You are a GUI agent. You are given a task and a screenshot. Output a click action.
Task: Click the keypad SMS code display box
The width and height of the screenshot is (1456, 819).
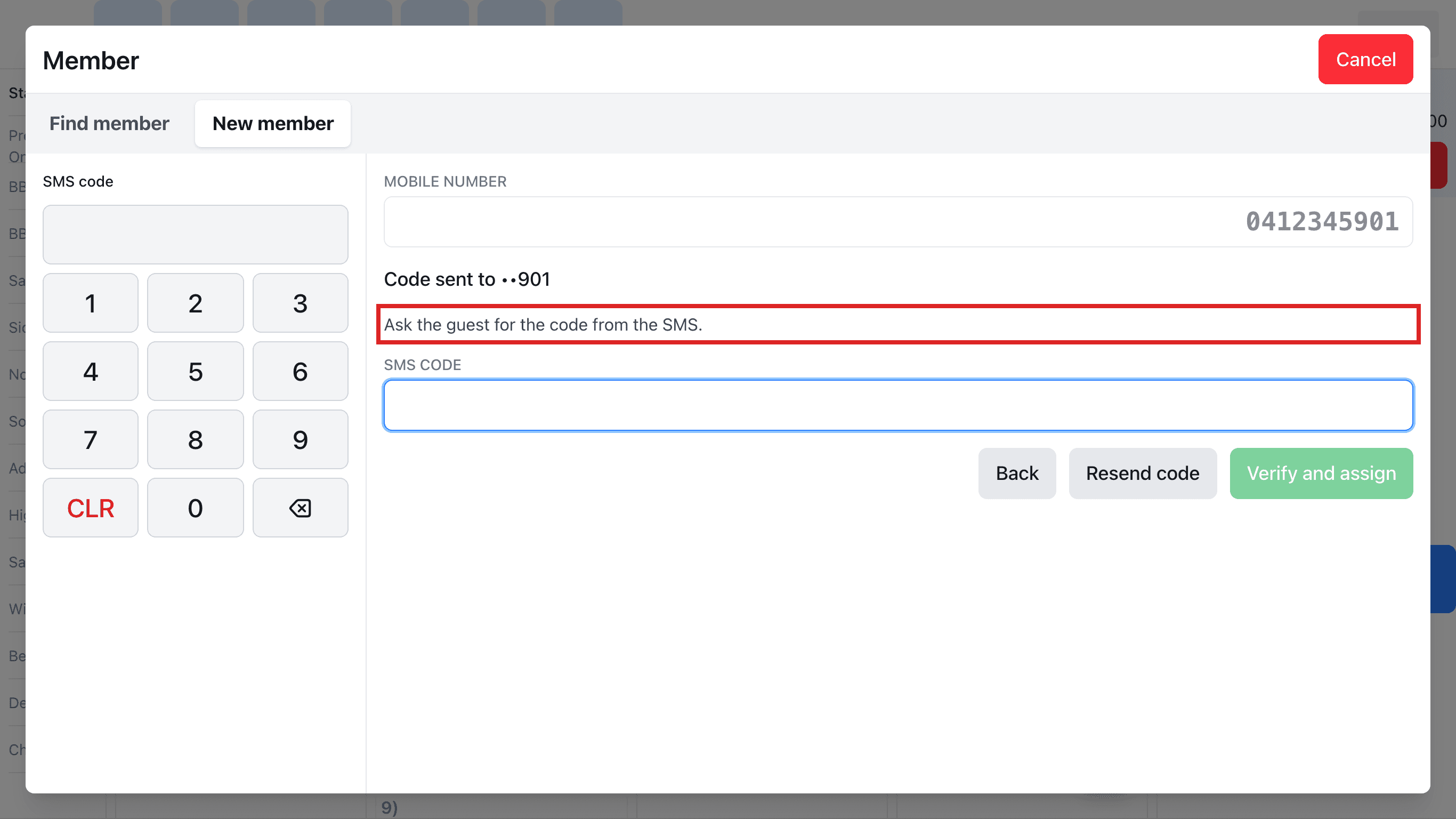(196, 234)
